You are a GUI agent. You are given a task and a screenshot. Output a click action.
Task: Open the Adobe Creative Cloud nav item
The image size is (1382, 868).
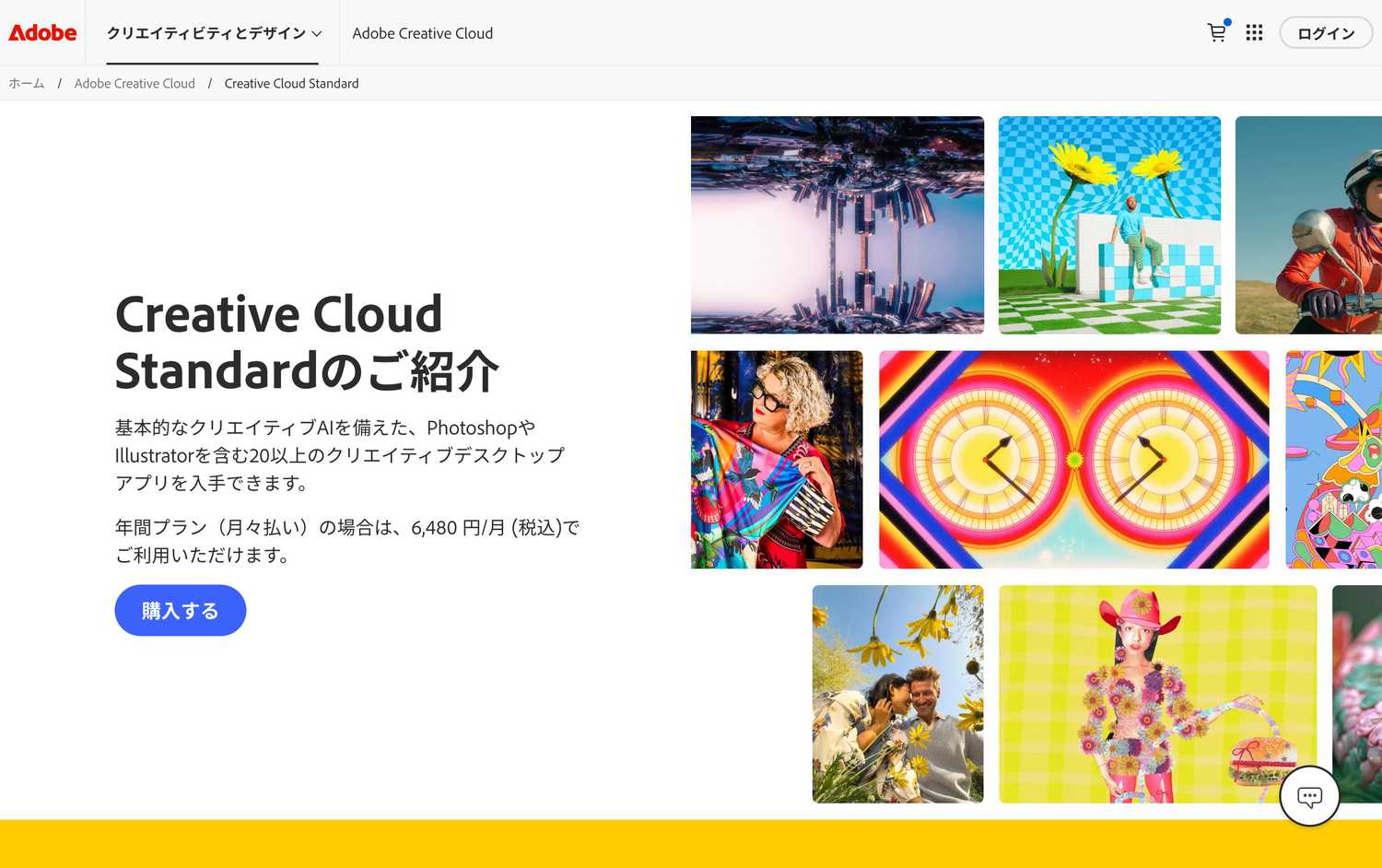[422, 33]
